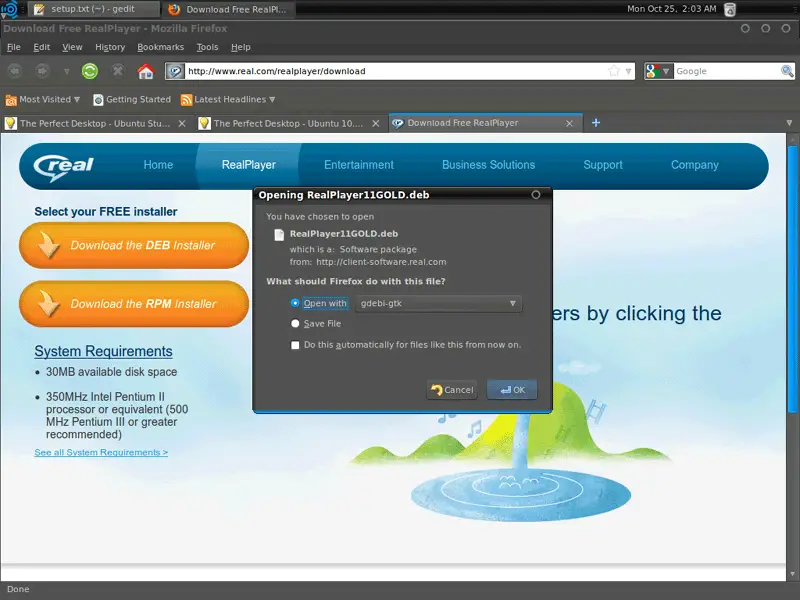800x600 pixels.
Task: Open the recent pages history dropdown arrow
Action: click(x=66, y=71)
